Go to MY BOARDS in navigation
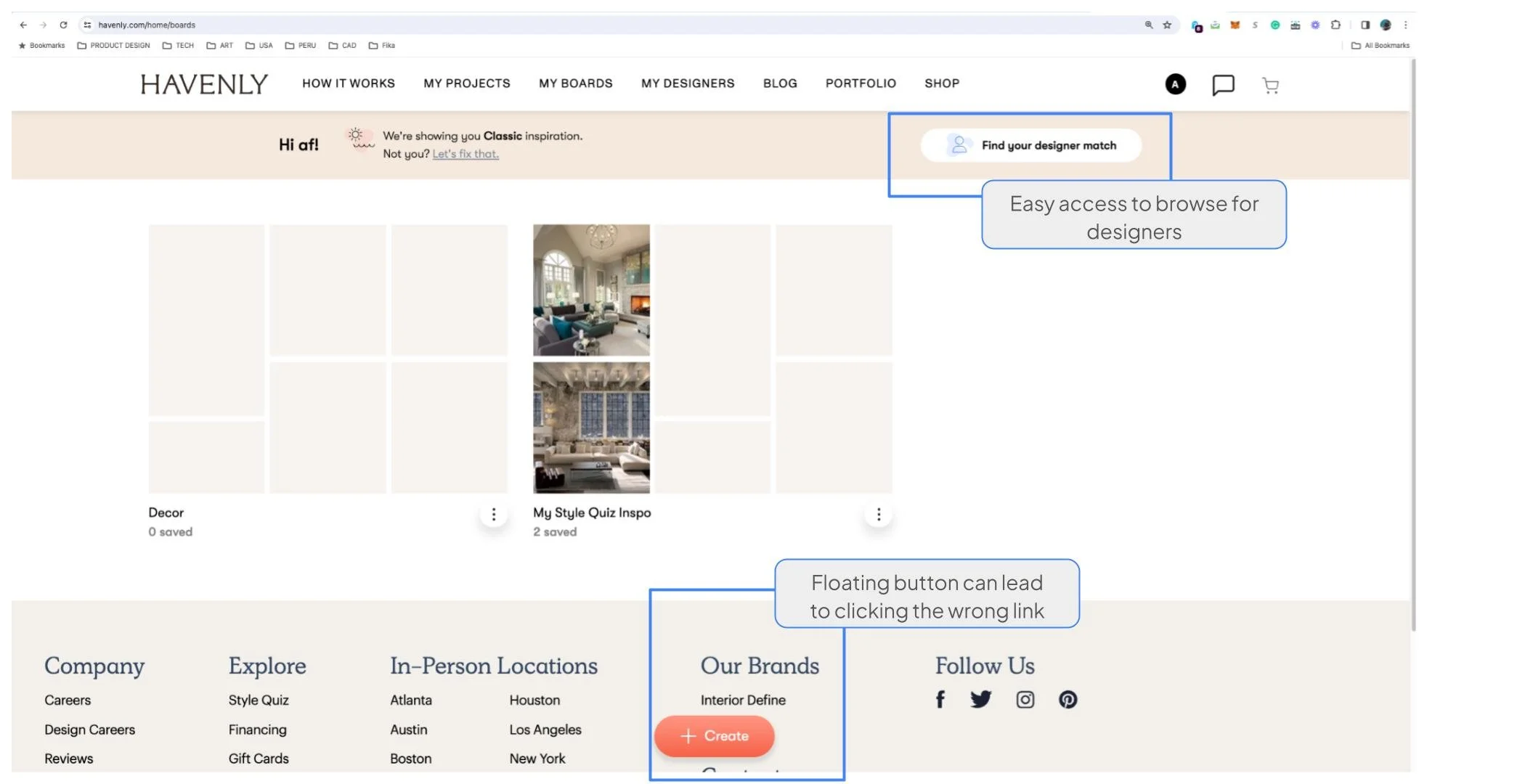Image resolution: width=1525 pixels, height=784 pixels. (575, 83)
